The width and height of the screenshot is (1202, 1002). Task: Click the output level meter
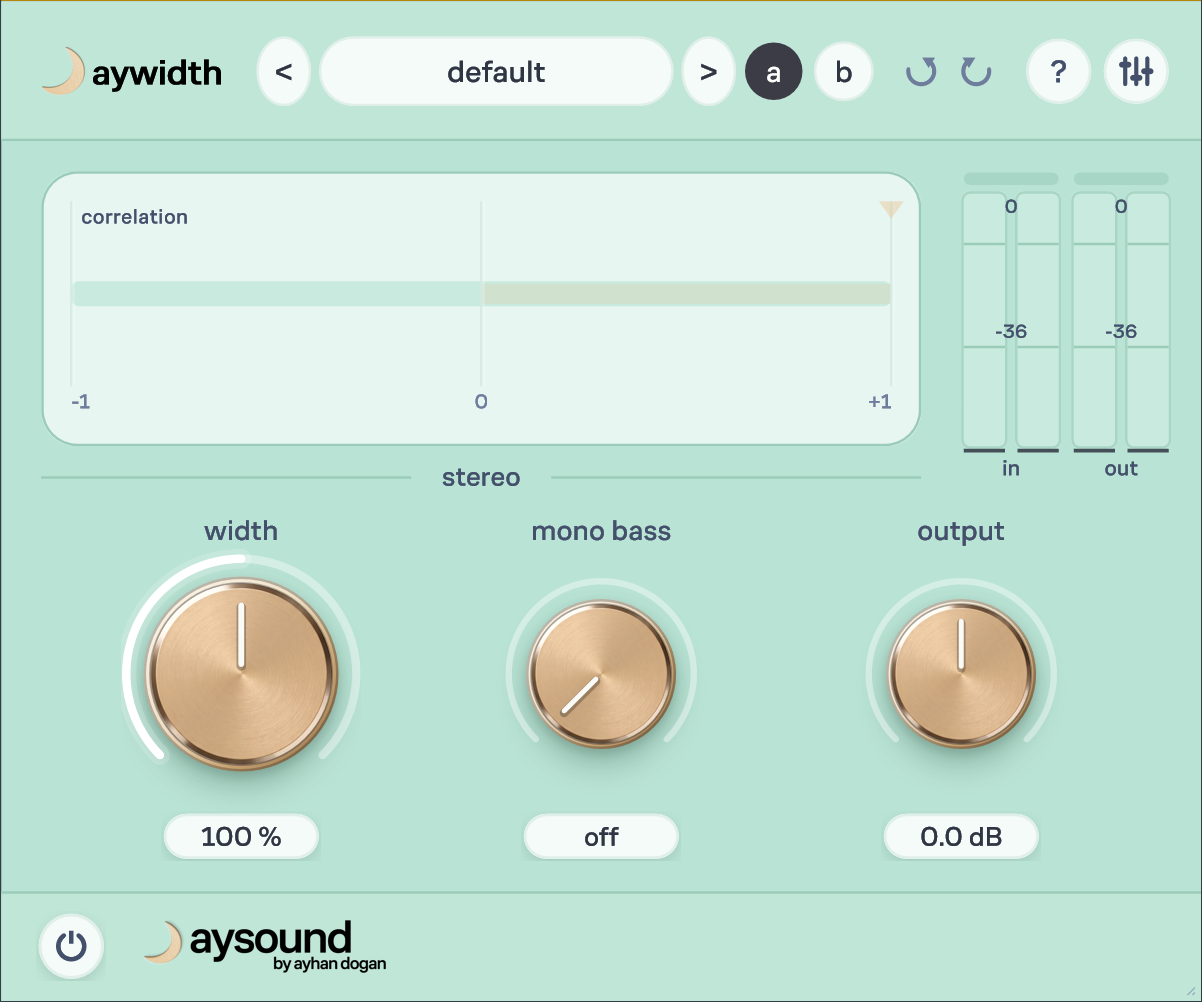[x=1121, y=320]
